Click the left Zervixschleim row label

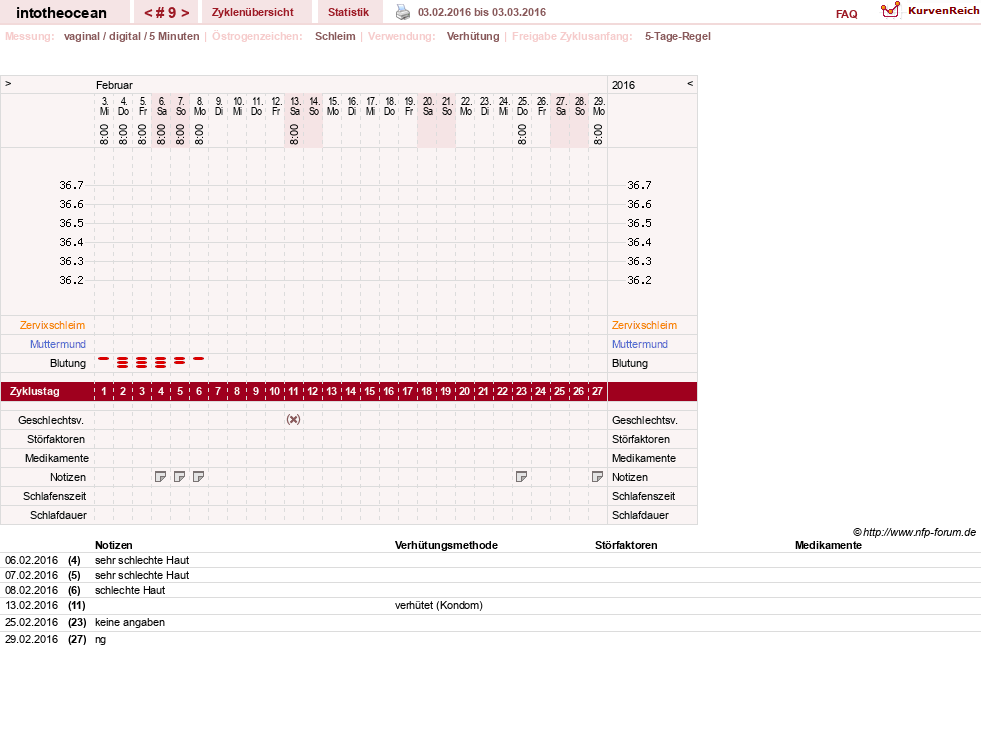tap(53, 325)
